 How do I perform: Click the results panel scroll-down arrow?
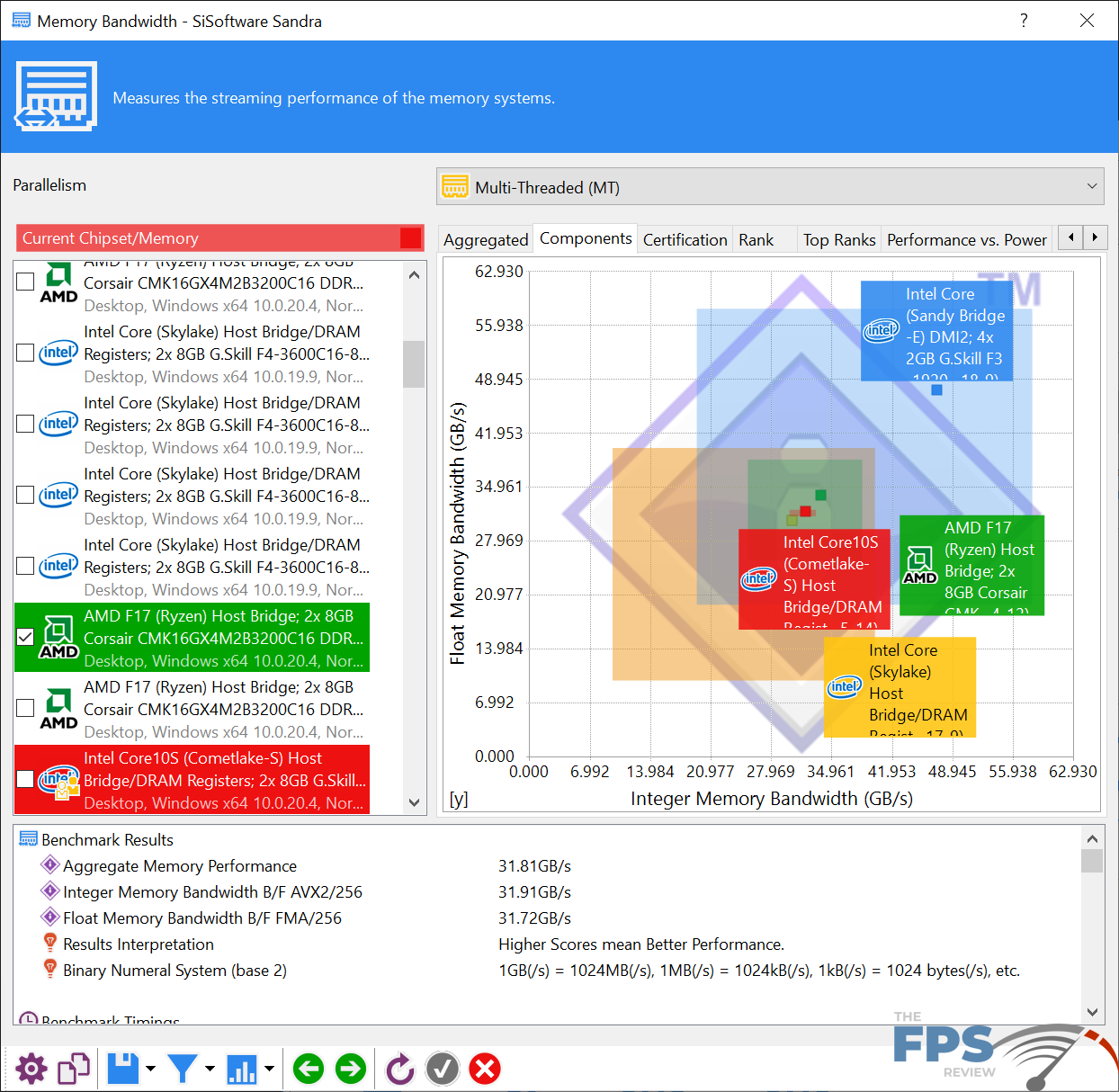(x=1092, y=1012)
